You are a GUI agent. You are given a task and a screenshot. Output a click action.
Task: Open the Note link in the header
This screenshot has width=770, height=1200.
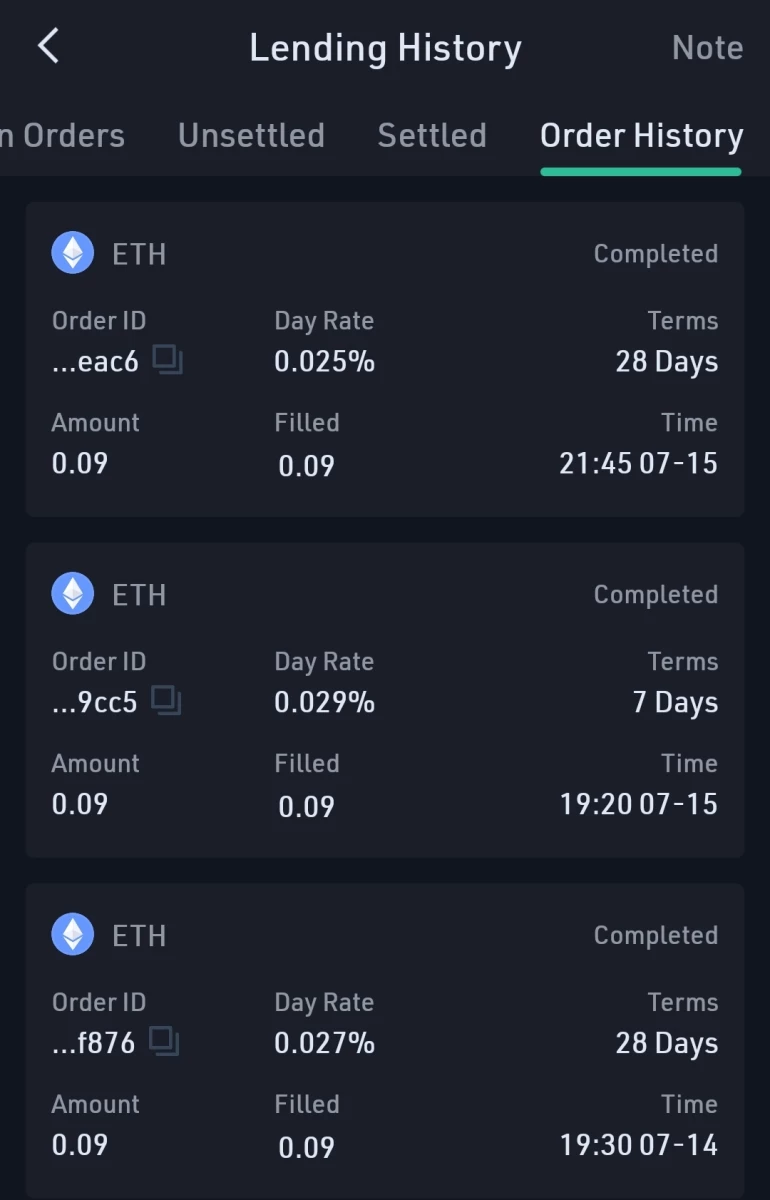click(x=707, y=47)
